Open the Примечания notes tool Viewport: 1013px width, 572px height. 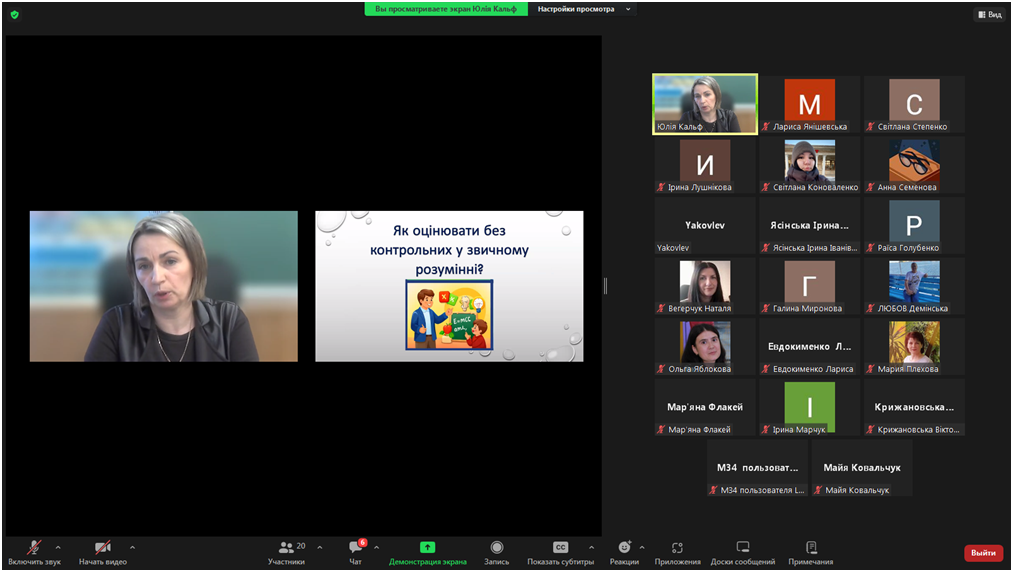(x=810, y=552)
